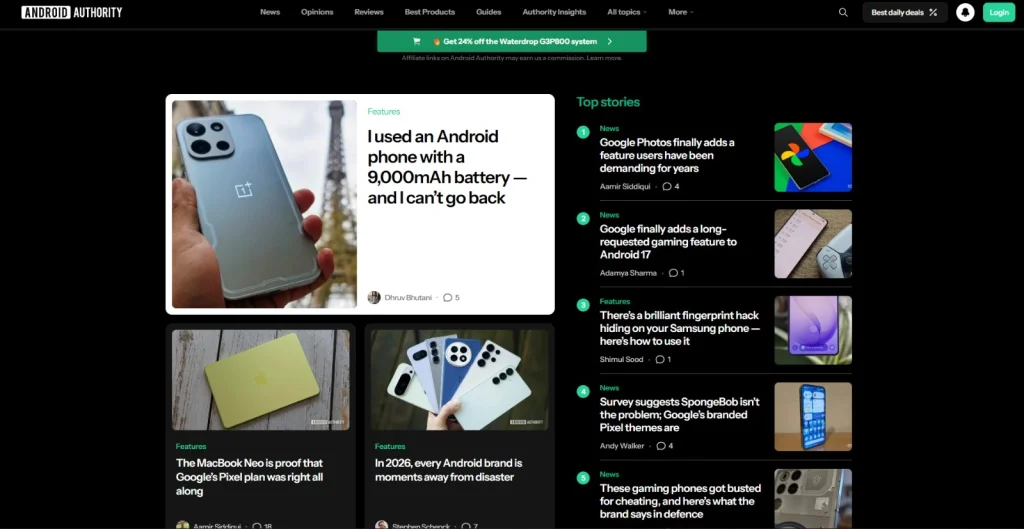Click Android 17 gaming controller thumbnail
Screen dimensions: 1024x529
click(813, 244)
